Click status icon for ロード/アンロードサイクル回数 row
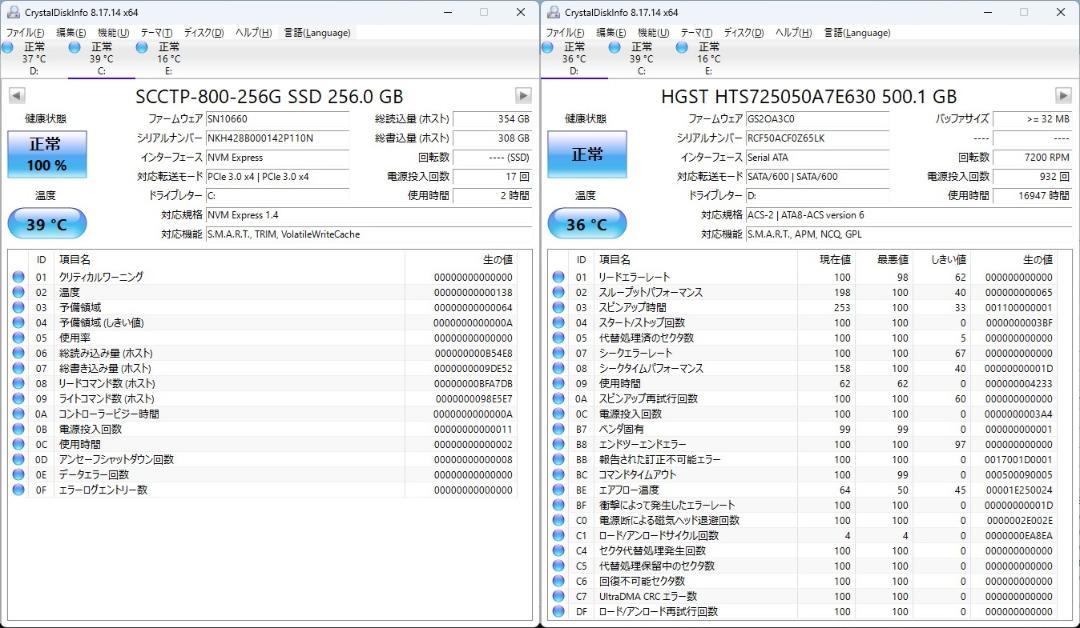 tap(559, 535)
